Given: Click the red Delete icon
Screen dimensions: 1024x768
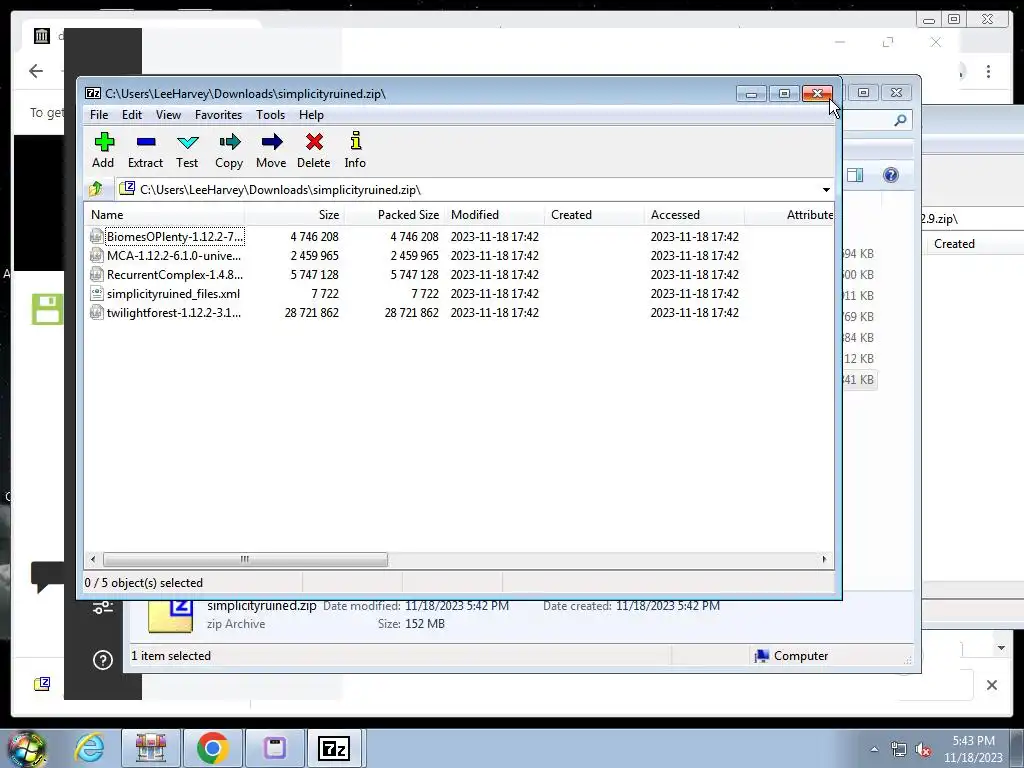Looking at the screenshot, I should (313, 150).
